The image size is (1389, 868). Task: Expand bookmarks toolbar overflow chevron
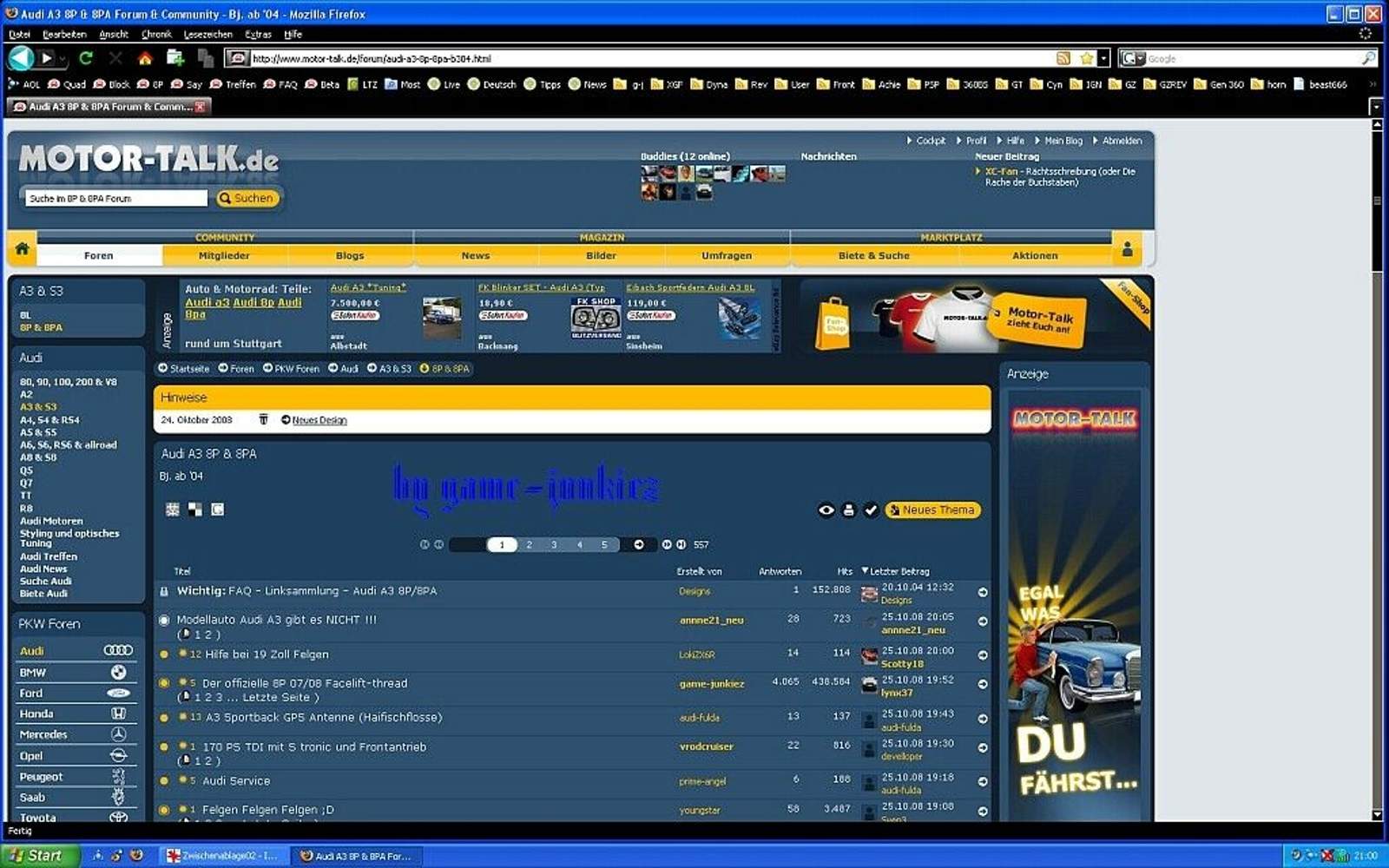coord(1373,84)
